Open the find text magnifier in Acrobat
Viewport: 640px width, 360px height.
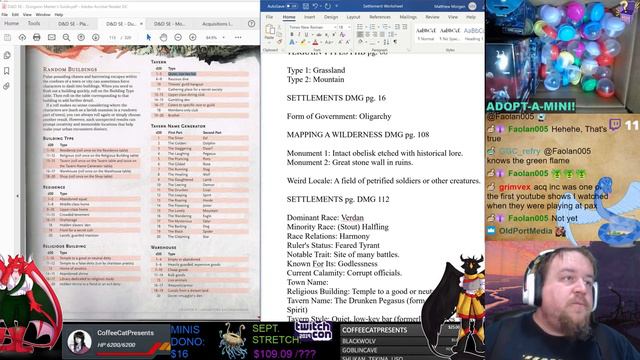point(66,37)
